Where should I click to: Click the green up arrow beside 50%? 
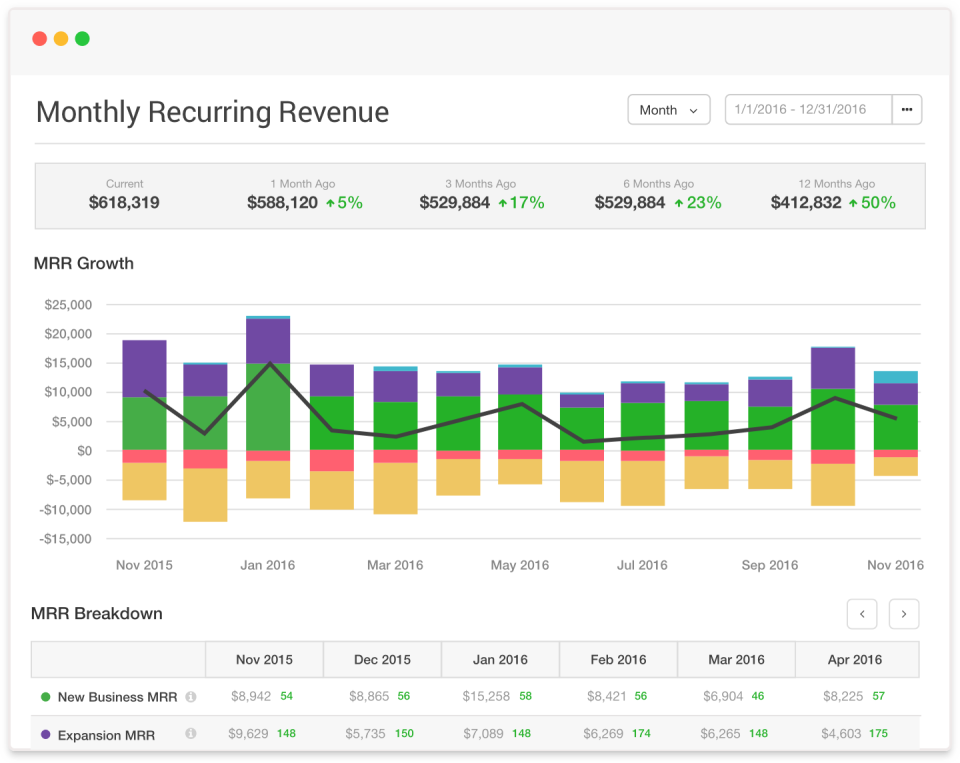(x=853, y=203)
